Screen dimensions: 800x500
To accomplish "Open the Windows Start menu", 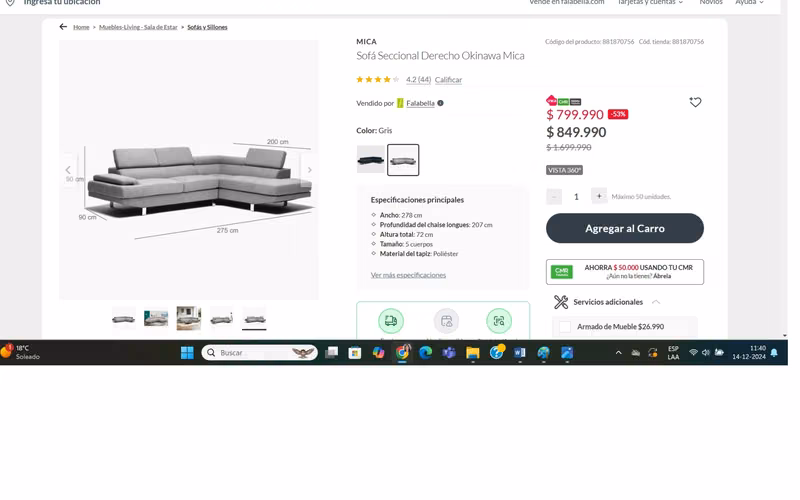I will pyautogui.click(x=187, y=353).
